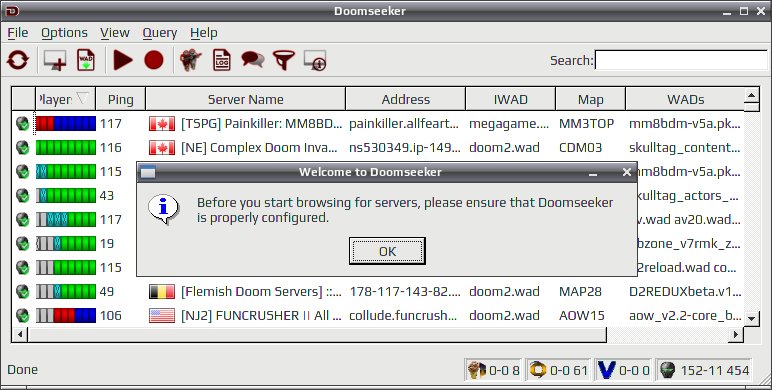The width and height of the screenshot is (772, 390).
Task: Select the [Flemish Doom Servers] server name
Action: click(x=261, y=292)
